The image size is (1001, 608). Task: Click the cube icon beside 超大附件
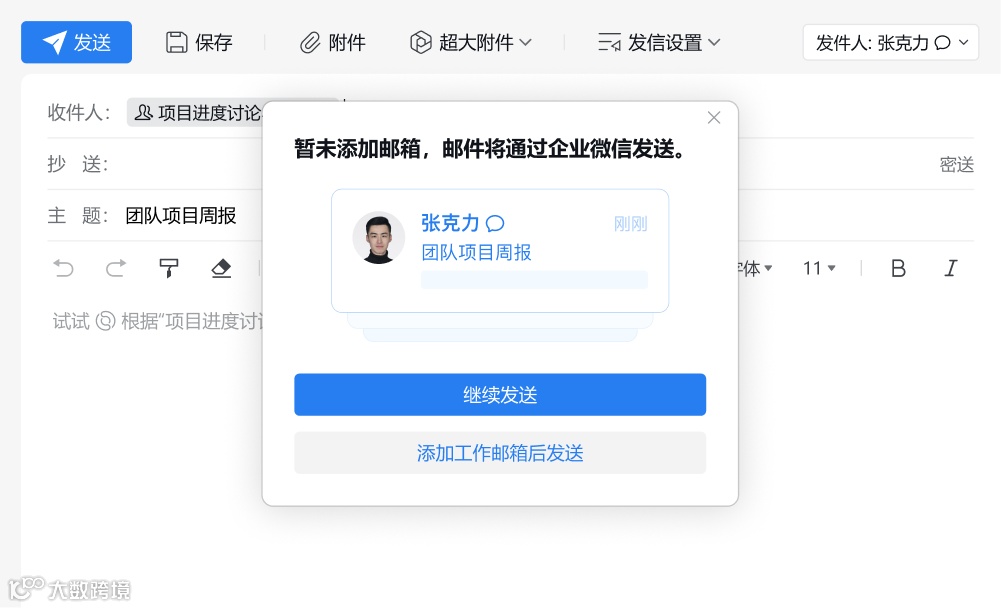(x=421, y=42)
